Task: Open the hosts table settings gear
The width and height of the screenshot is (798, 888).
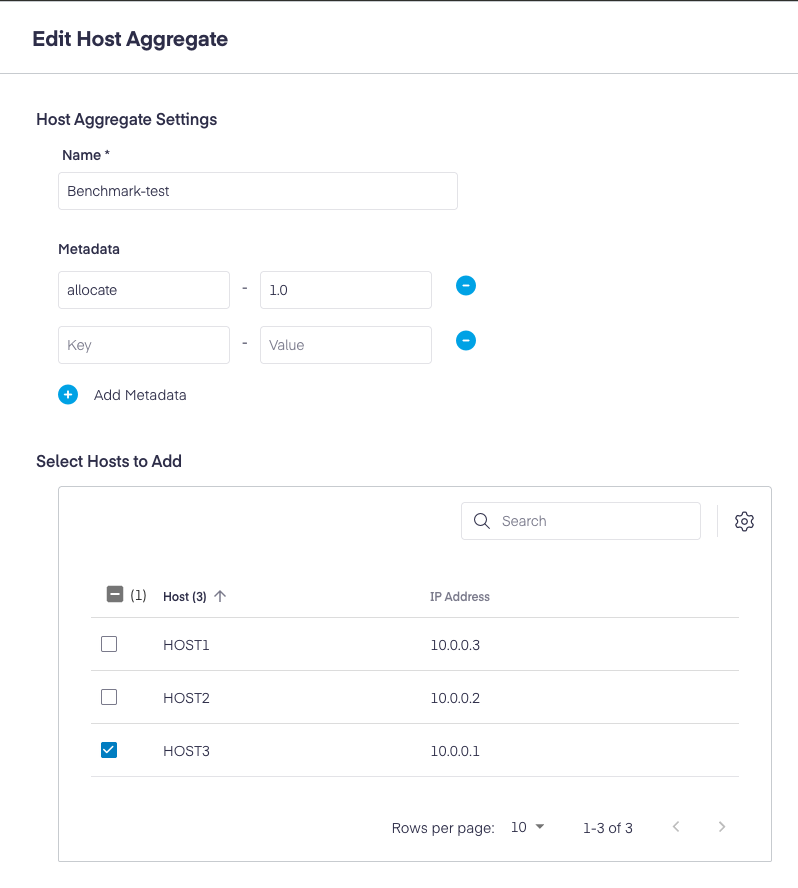Action: click(744, 521)
